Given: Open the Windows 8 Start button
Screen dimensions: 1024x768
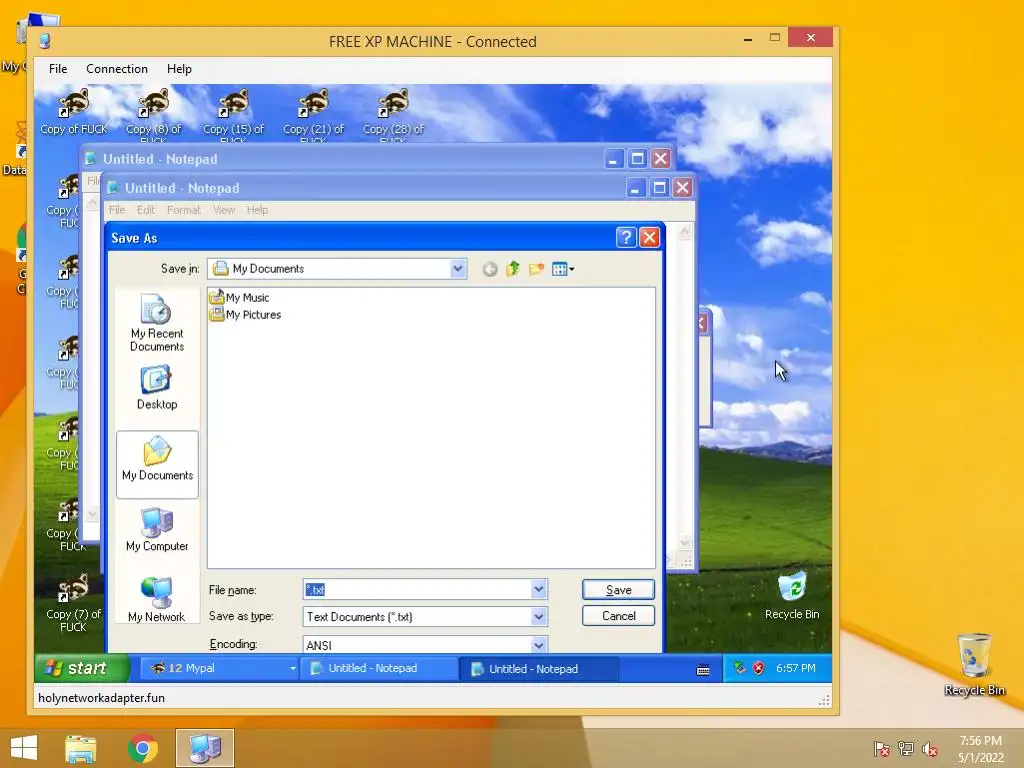Looking at the screenshot, I should pos(24,748).
